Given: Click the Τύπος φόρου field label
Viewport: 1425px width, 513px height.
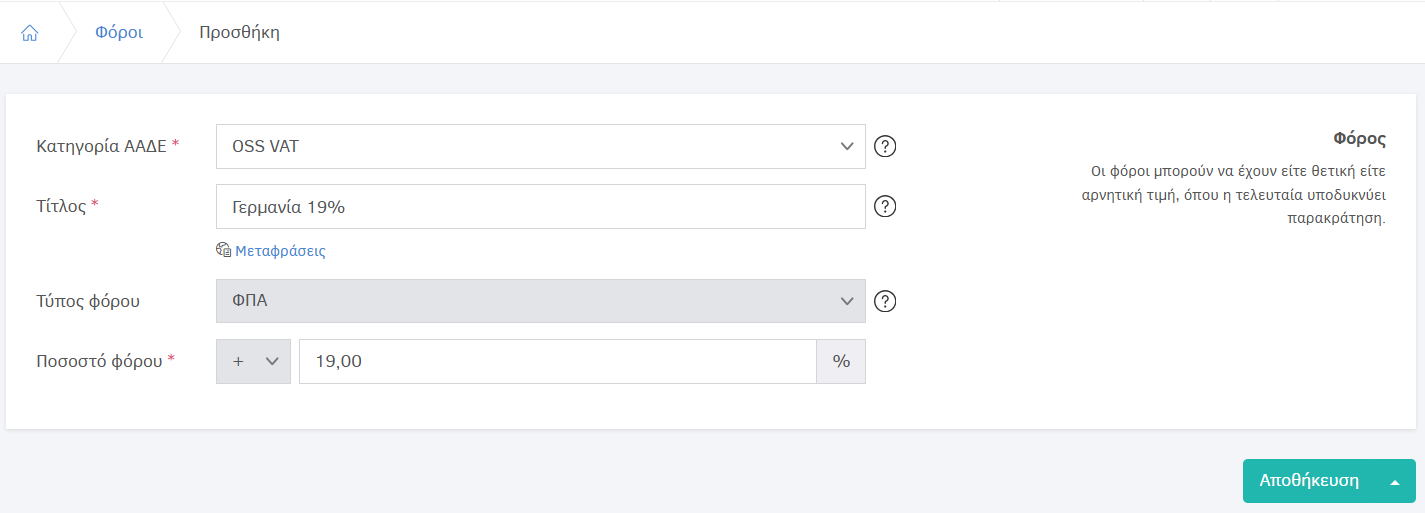Looking at the screenshot, I should pyautogui.click(x=88, y=301).
